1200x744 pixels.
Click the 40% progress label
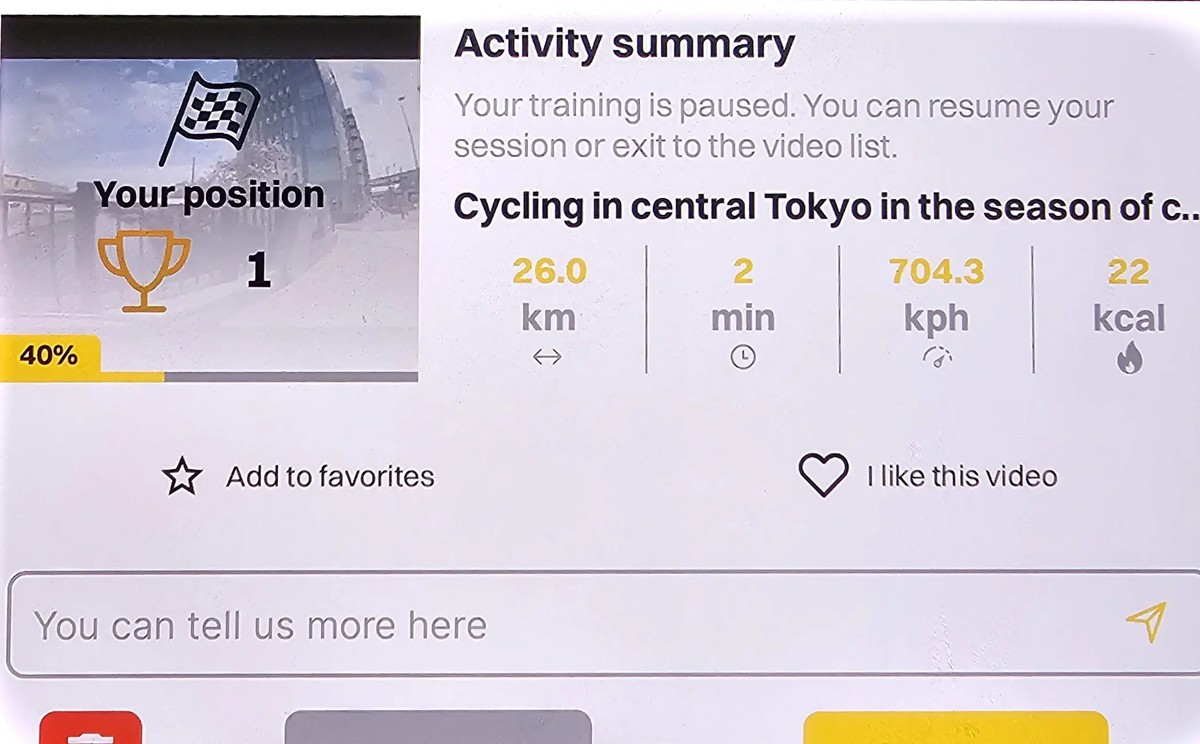(x=49, y=354)
